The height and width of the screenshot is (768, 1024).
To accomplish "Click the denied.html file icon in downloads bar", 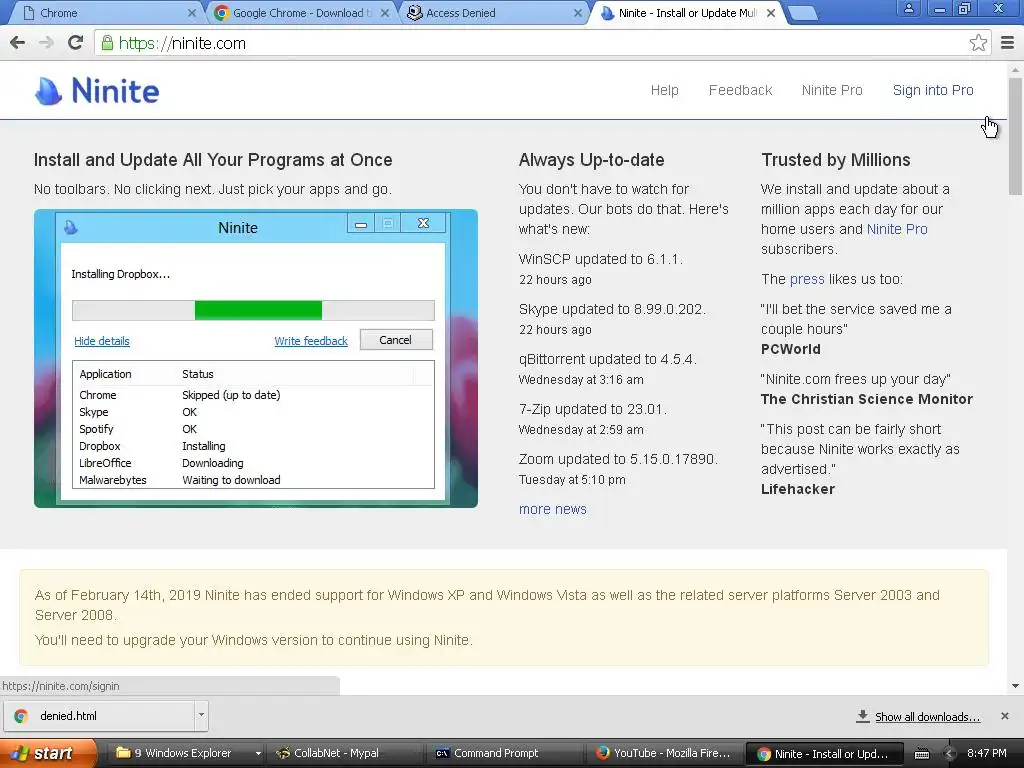I will coord(21,716).
